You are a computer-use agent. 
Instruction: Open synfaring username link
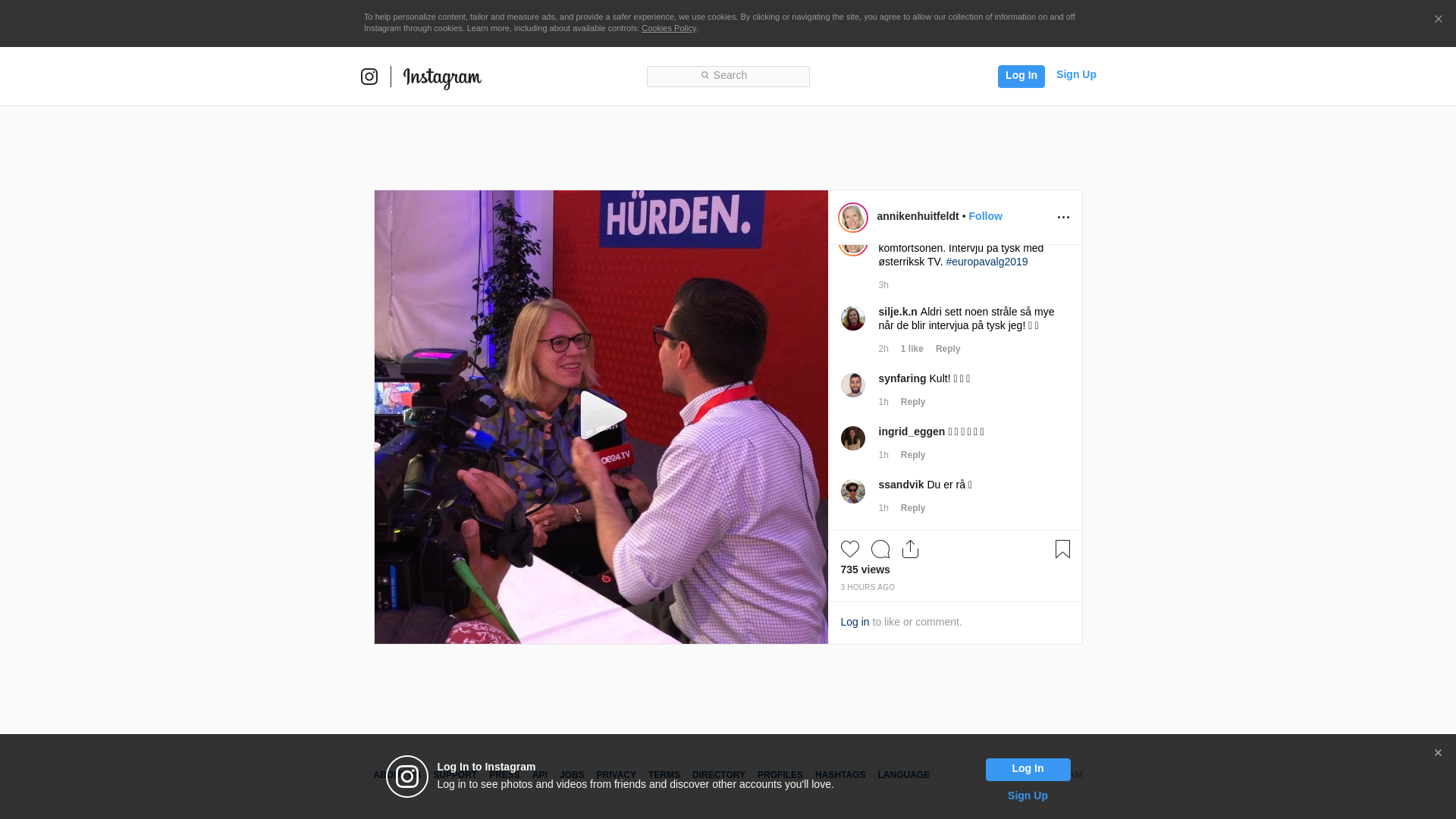click(x=902, y=378)
